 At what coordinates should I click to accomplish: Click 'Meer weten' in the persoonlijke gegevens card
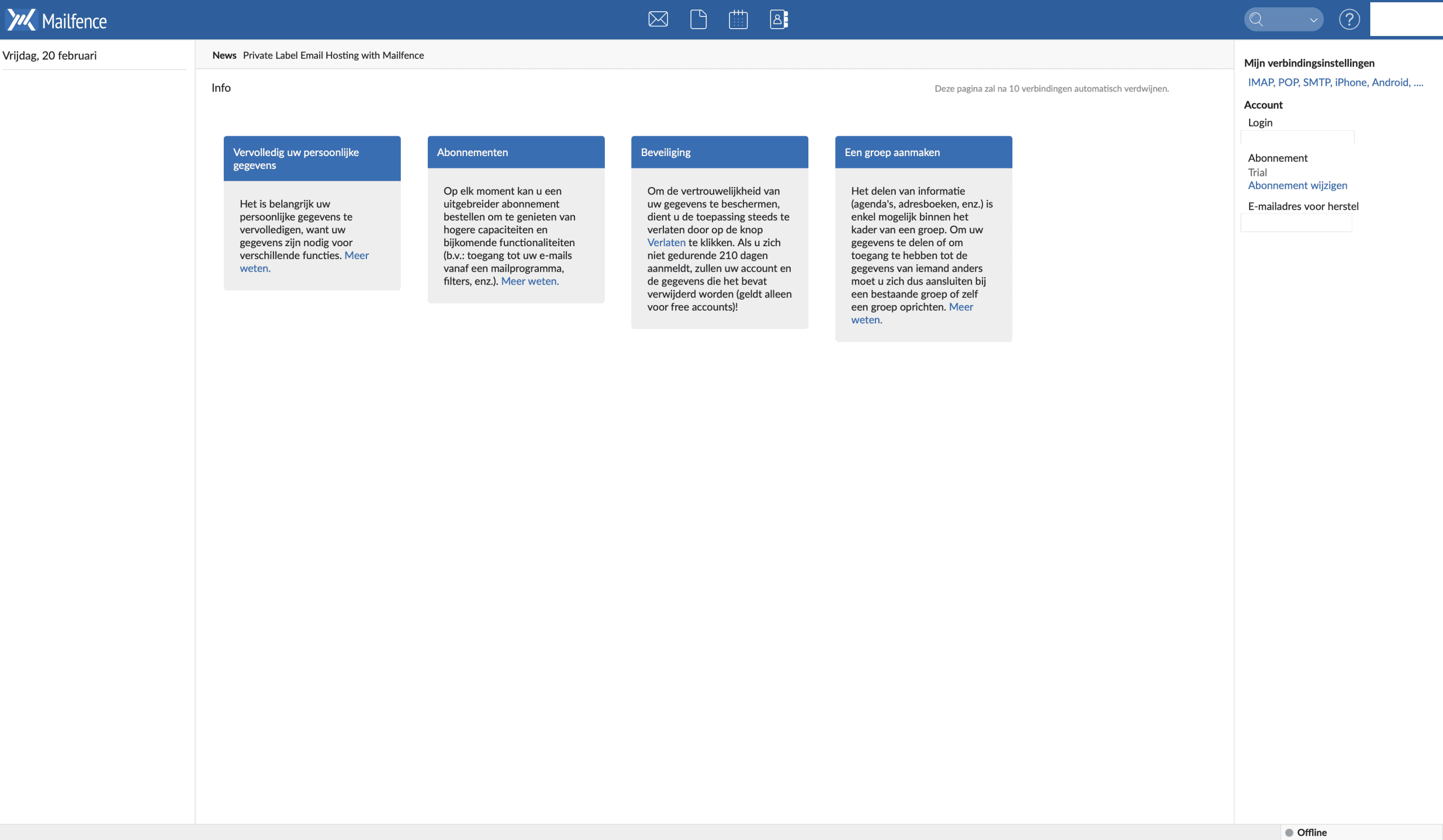[x=357, y=255]
